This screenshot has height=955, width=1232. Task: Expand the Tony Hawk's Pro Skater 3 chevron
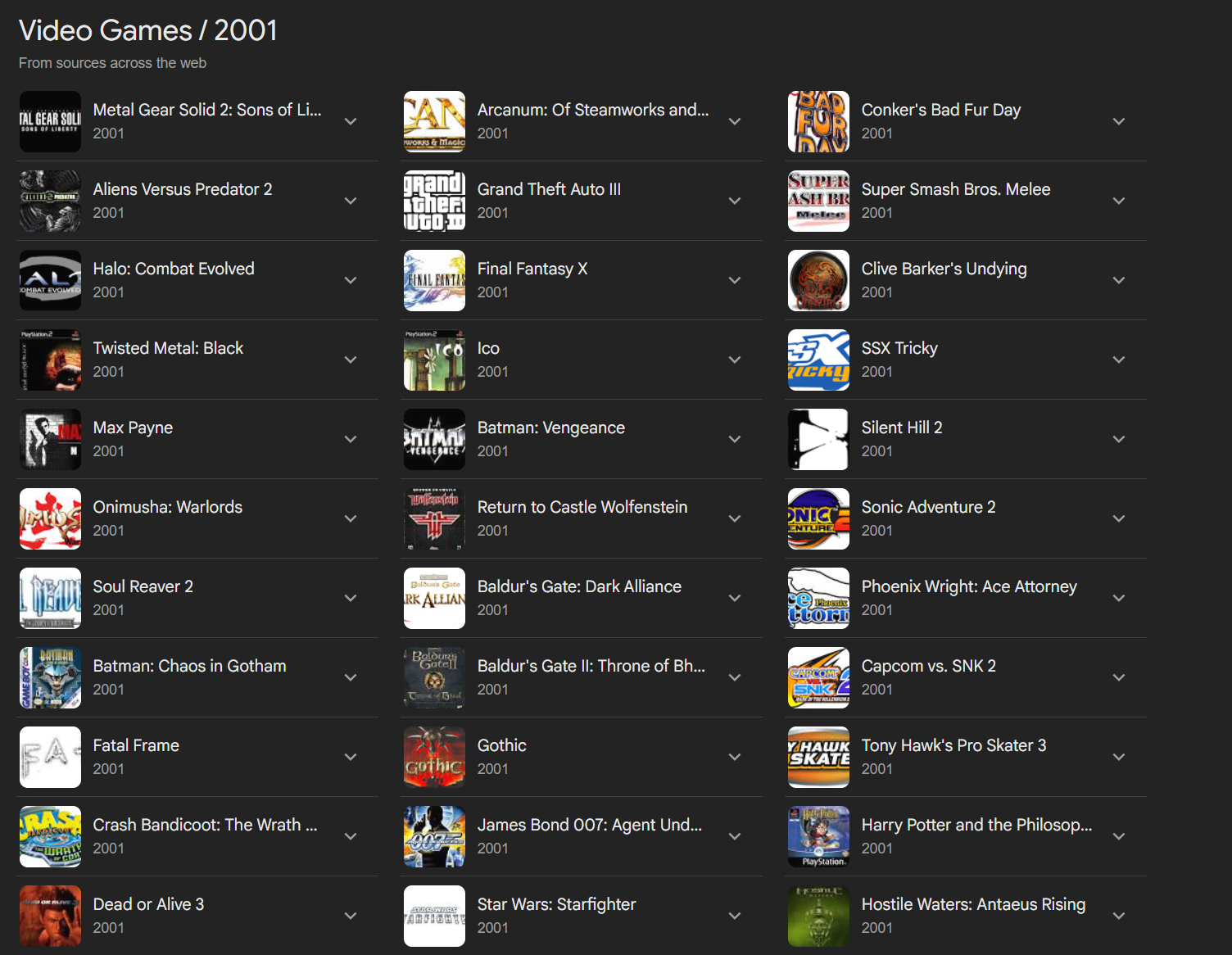[x=1119, y=757]
